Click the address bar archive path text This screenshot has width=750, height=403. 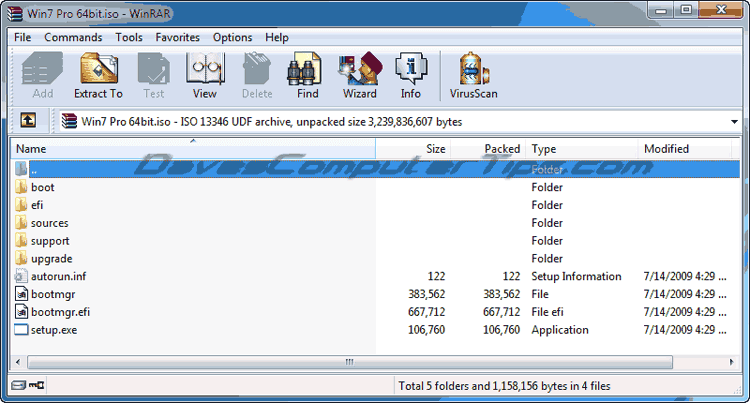(272, 122)
